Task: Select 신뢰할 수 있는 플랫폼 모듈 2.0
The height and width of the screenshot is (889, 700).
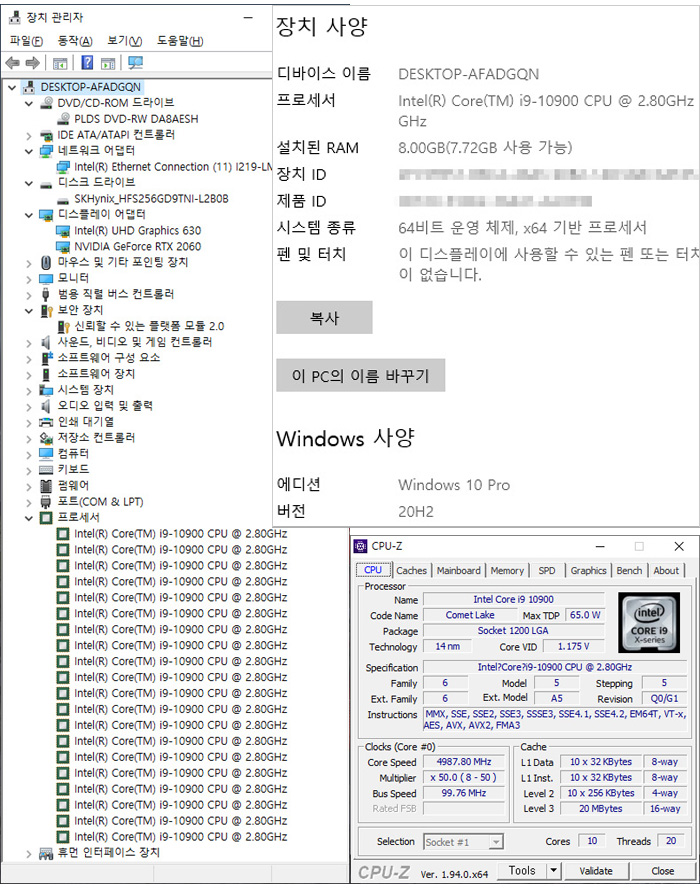Action: coord(150,327)
